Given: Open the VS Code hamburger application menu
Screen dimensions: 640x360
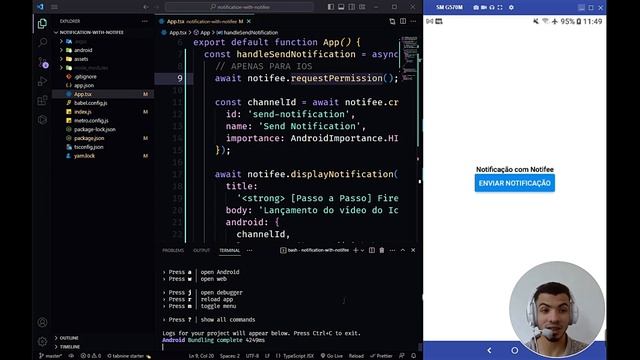Looking at the screenshot, I should (54, 7).
